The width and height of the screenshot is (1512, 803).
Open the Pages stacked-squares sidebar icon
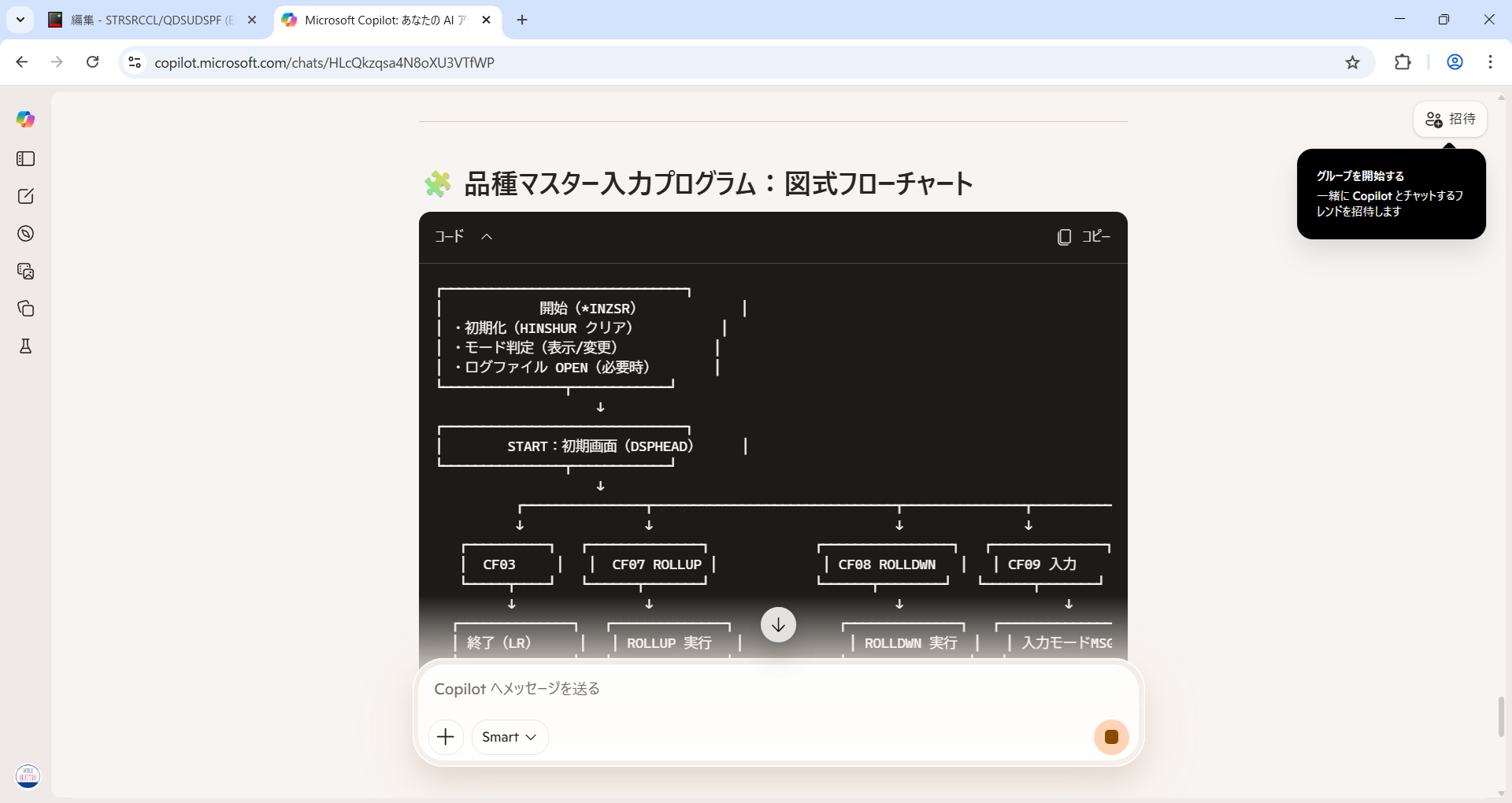(26, 309)
